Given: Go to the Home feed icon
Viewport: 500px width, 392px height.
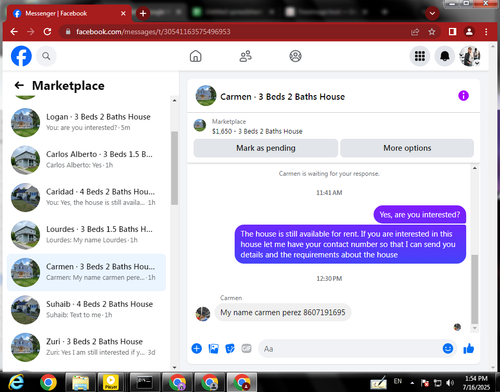Looking at the screenshot, I should [196, 56].
